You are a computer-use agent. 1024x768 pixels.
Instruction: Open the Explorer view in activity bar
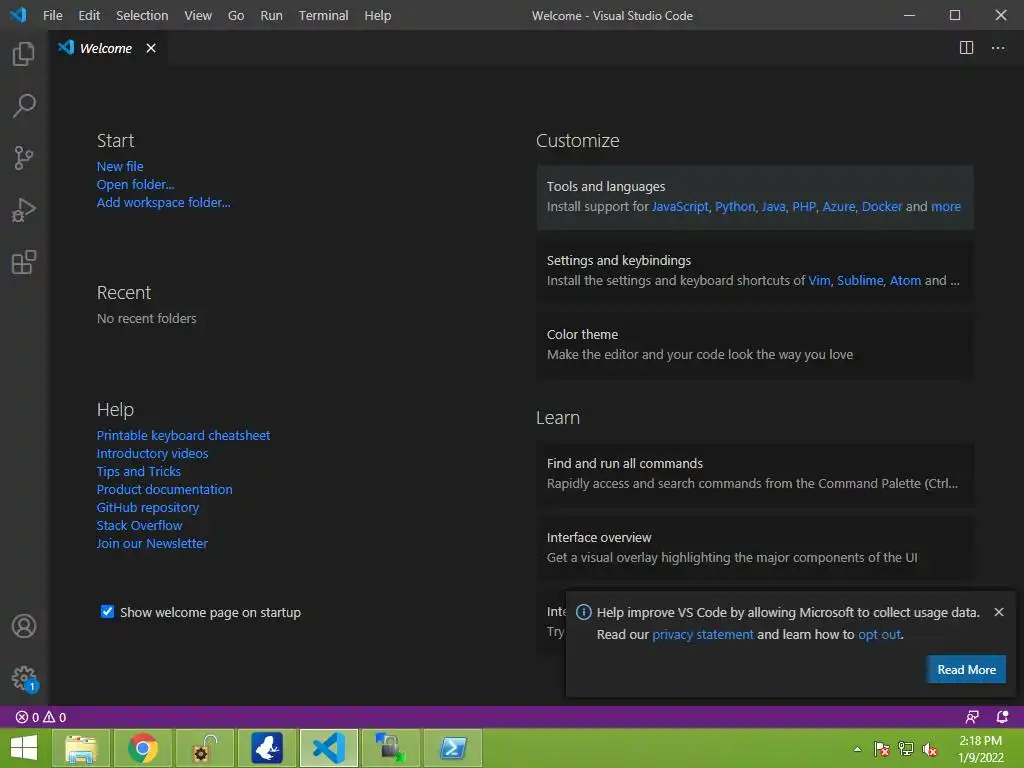(x=24, y=54)
